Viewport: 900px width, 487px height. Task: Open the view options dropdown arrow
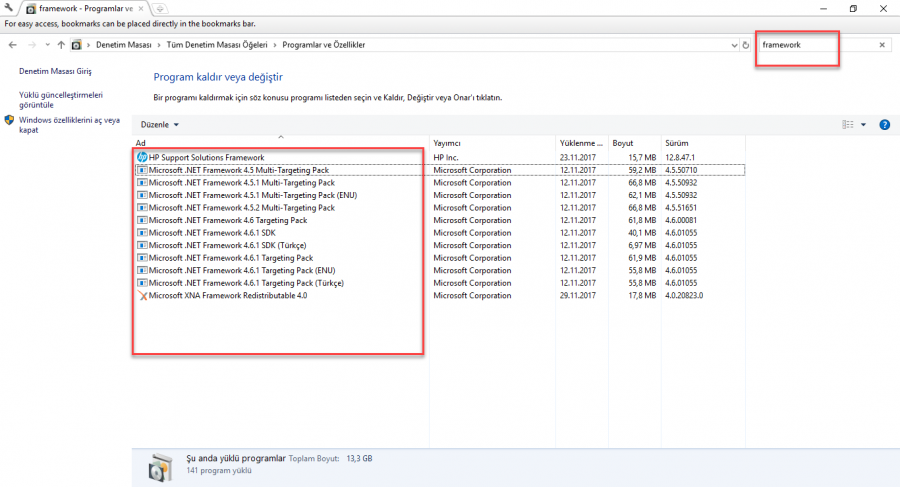pos(863,125)
